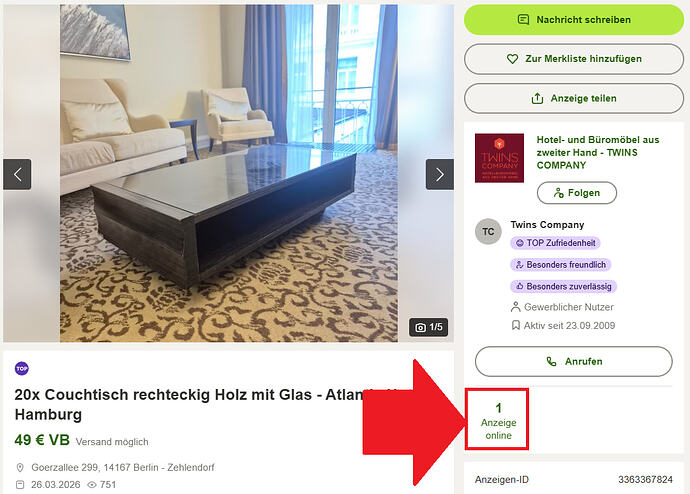Screen dimensions: 690x494
Task: Click the main coffee table photo
Action: [228, 173]
